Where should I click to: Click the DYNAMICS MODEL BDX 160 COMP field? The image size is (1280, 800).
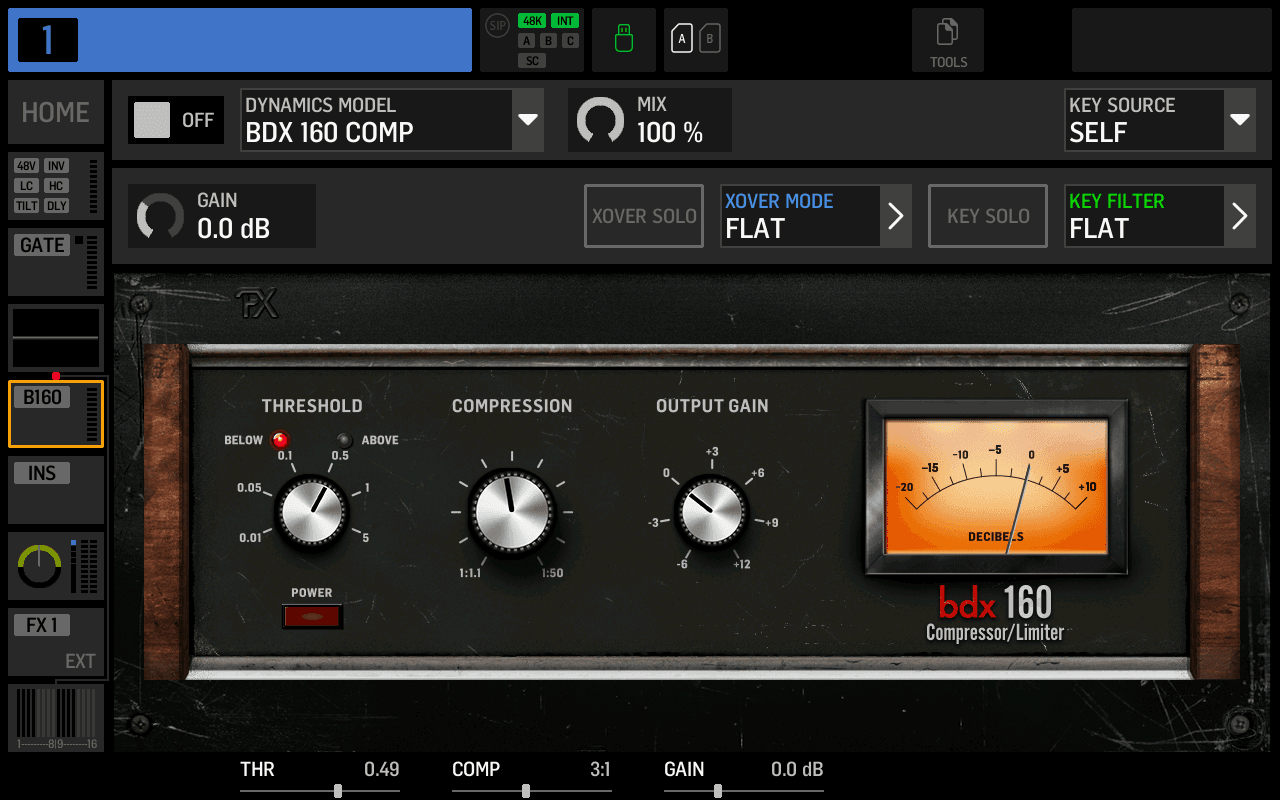pyautogui.click(x=376, y=120)
